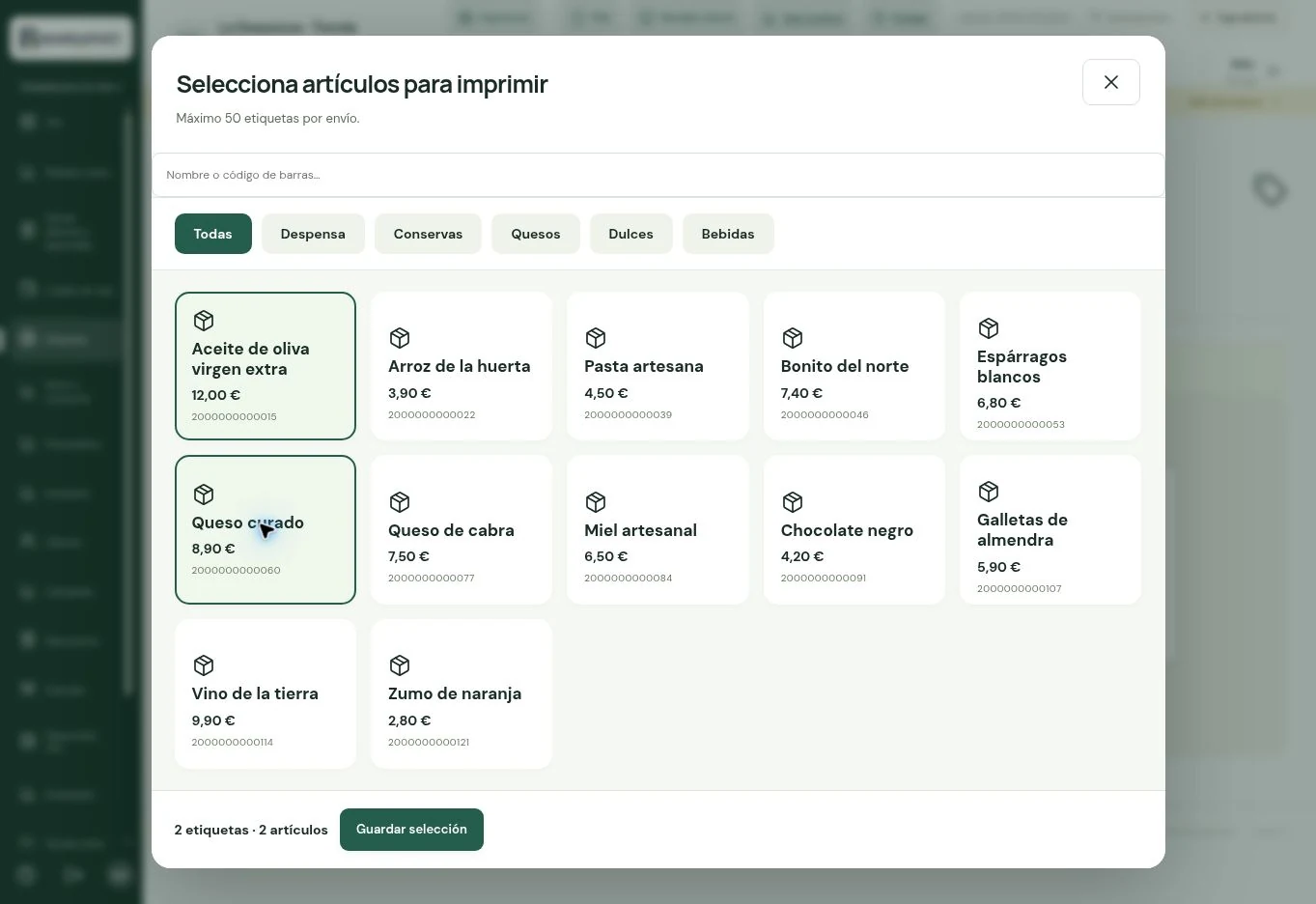Select Chocolate negro product name

coord(847,530)
